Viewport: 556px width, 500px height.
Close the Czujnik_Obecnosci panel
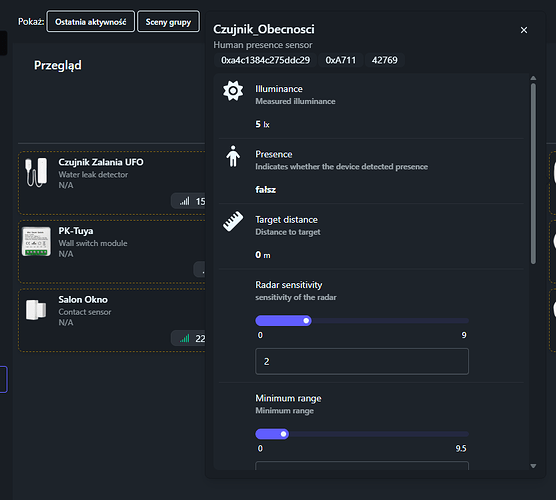[524, 30]
